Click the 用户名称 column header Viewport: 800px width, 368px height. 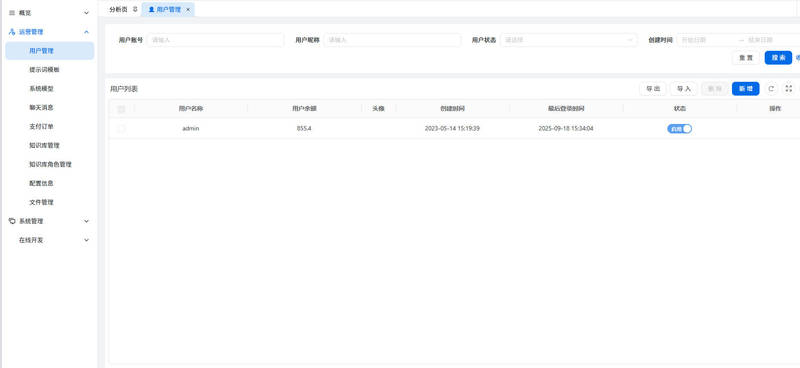tap(191, 109)
